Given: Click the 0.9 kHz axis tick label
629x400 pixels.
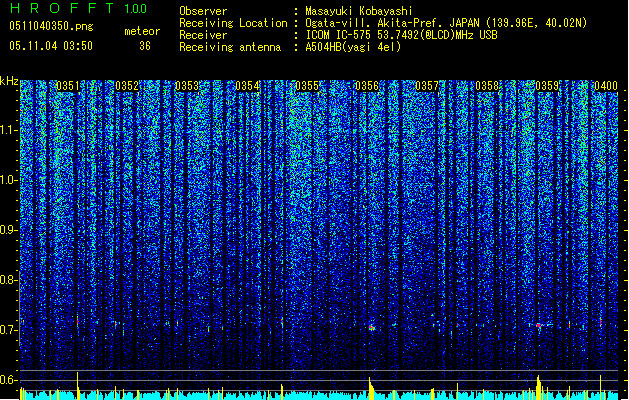Looking at the screenshot, I should point(9,230).
